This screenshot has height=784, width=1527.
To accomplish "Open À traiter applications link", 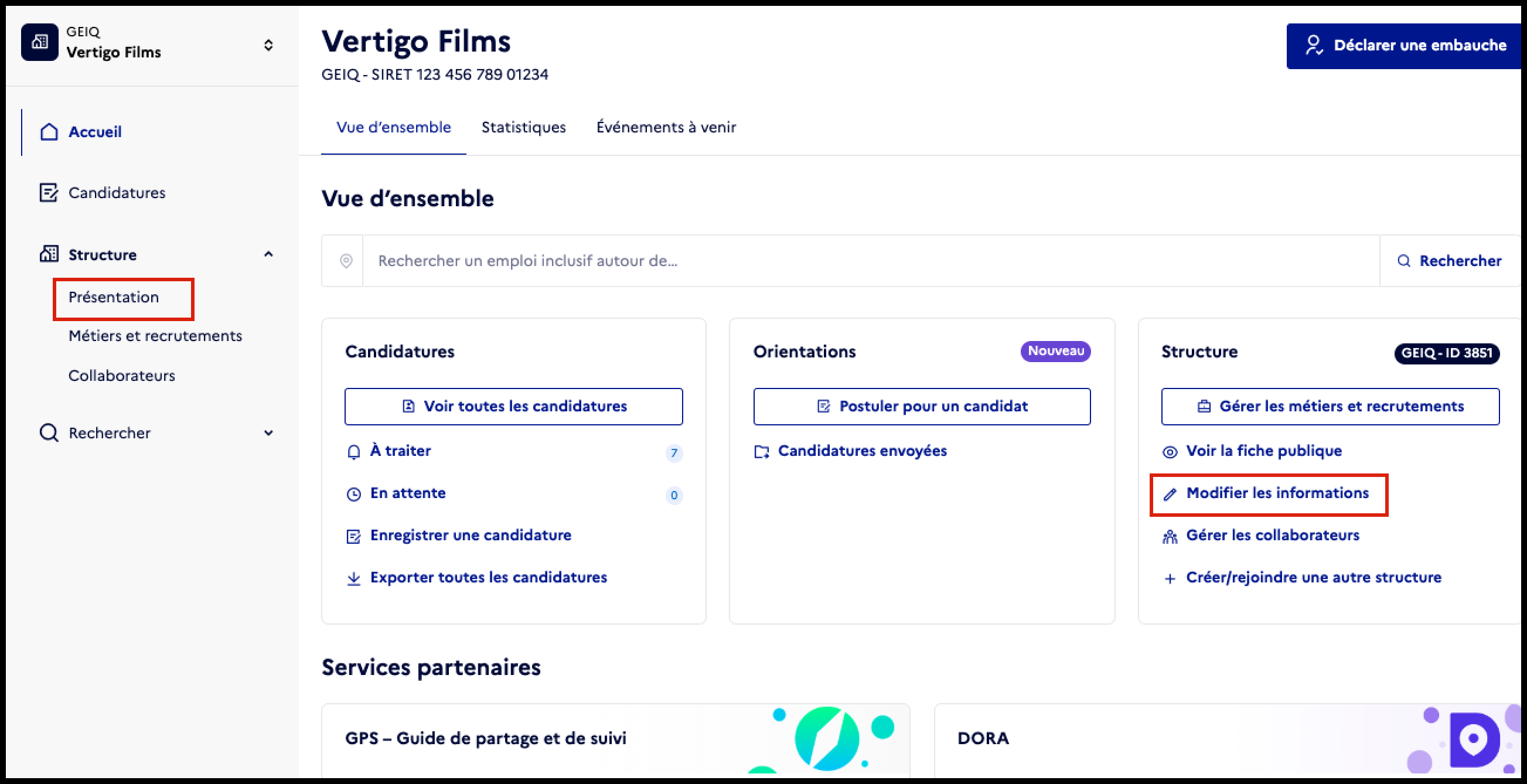I will [401, 451].
